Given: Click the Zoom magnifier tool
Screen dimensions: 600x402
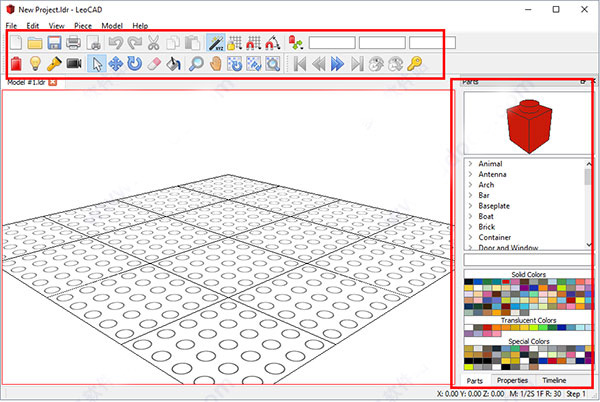Looking at the screenshot, I should (195, 64).
